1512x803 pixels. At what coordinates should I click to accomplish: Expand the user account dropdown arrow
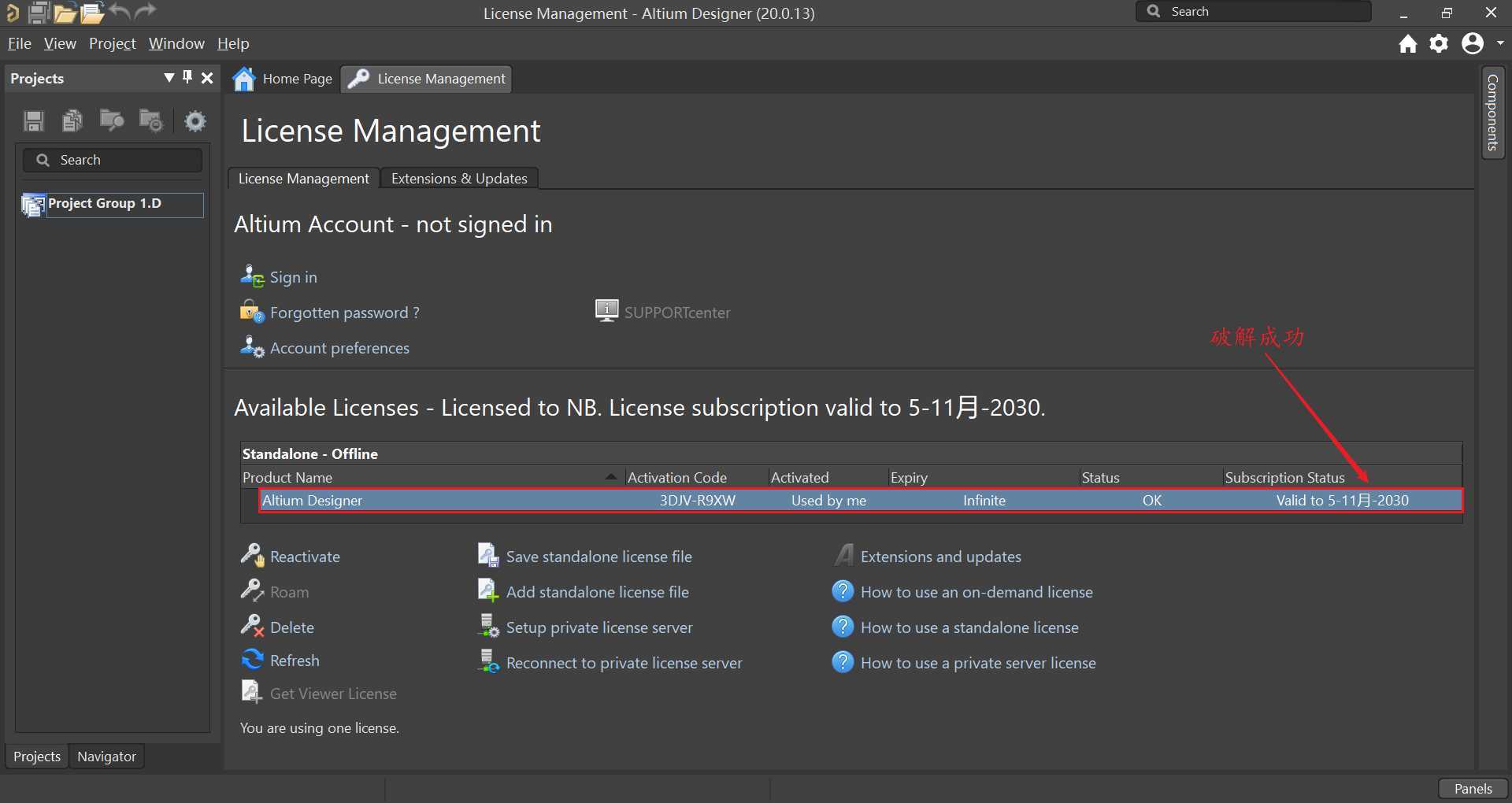(x=1499, y=43)
